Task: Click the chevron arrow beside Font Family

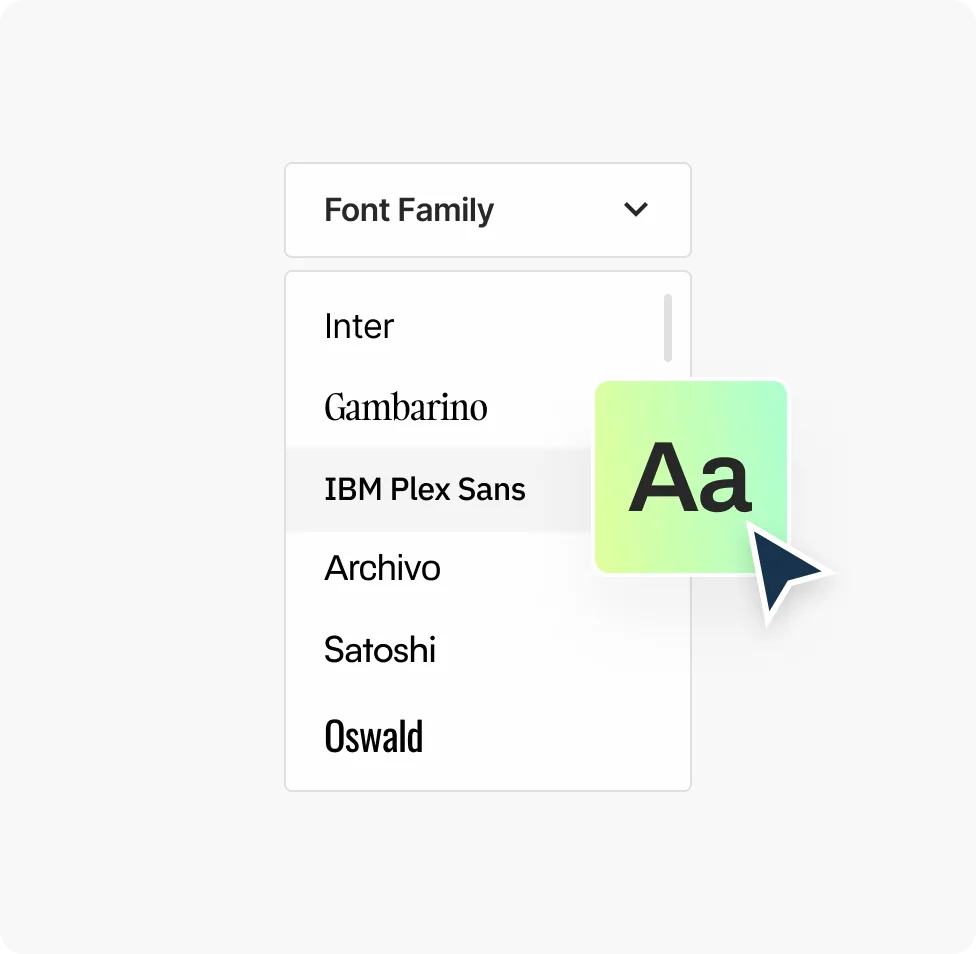Action: click(x=636, y=210)
